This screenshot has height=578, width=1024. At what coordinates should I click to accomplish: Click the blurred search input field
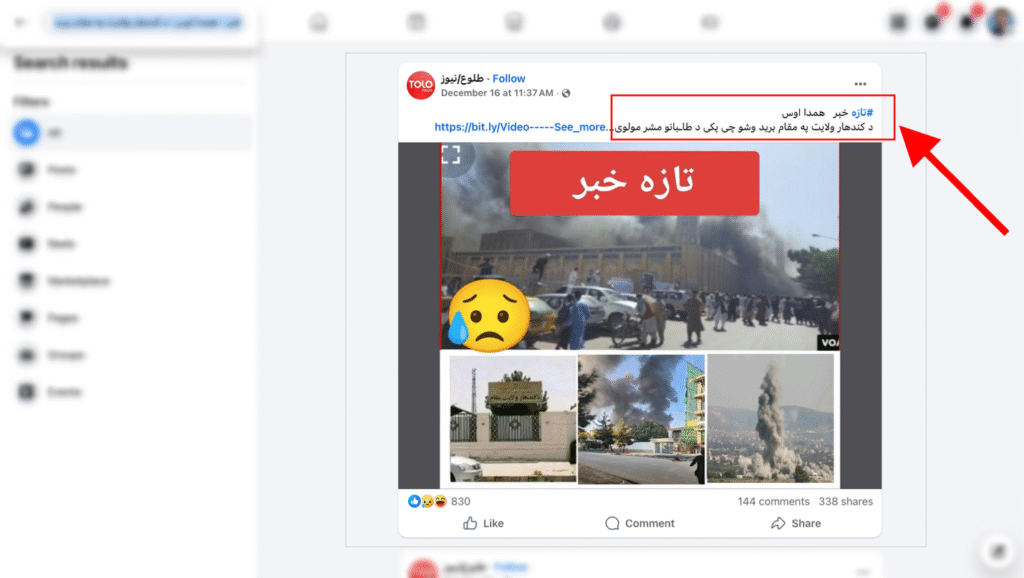148,23
